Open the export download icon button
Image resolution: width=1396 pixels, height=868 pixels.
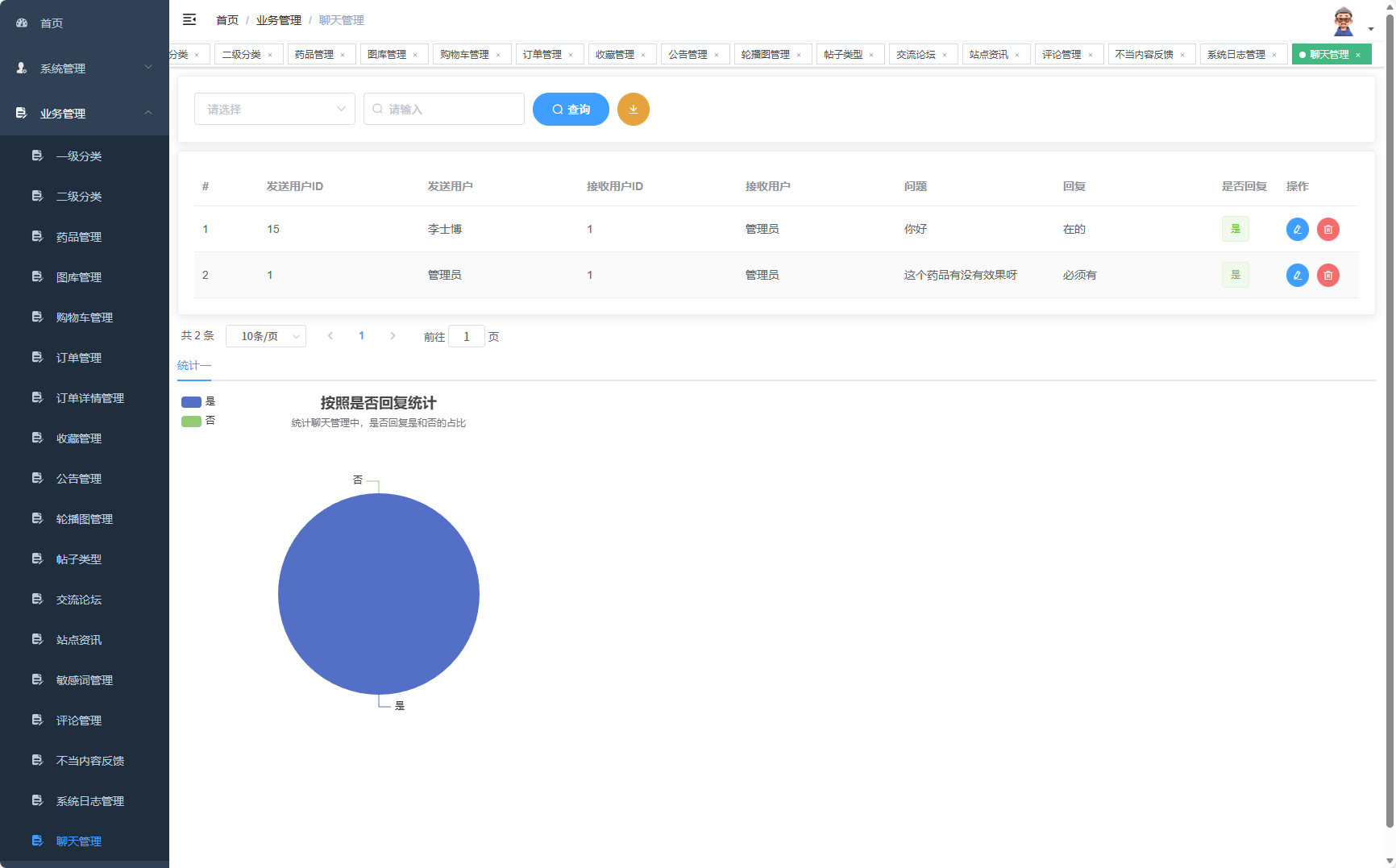click(634, 109)
